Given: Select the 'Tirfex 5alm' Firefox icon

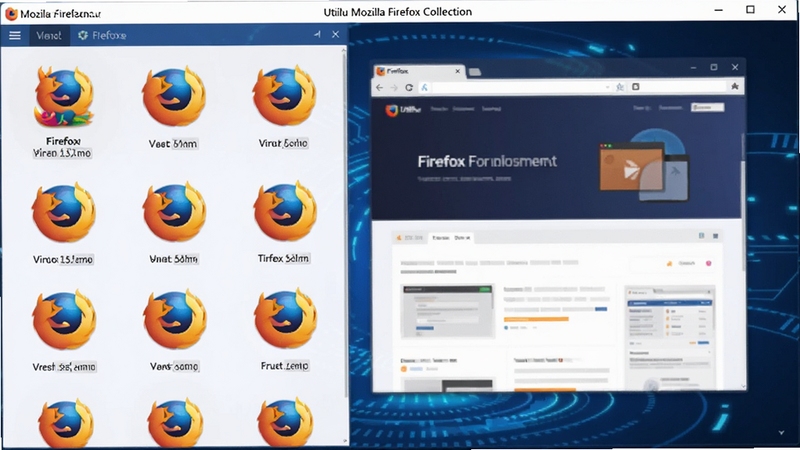Looking at the screenshot, I should click(x=284, y=212).
